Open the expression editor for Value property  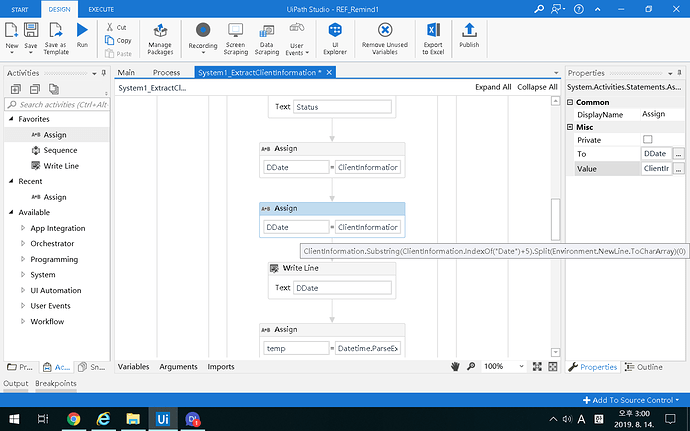(x=679, y=169)
